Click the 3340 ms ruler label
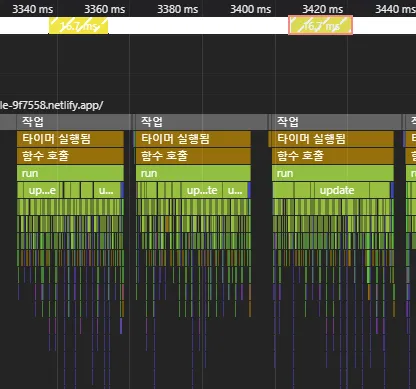 click(x=33, y=9)
